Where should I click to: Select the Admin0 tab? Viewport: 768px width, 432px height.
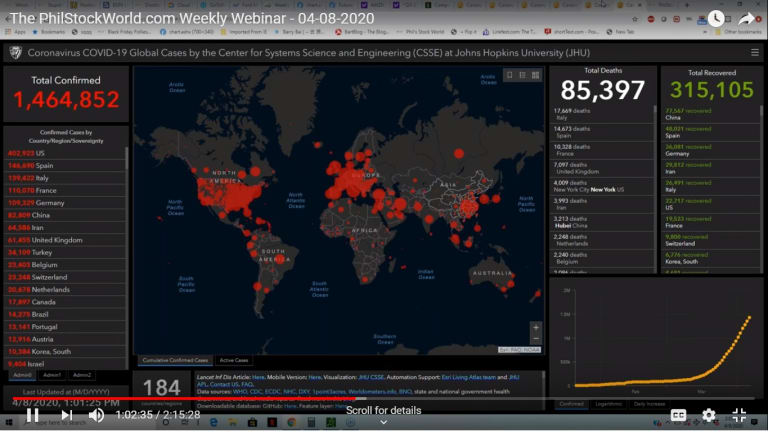pos(22,375)
